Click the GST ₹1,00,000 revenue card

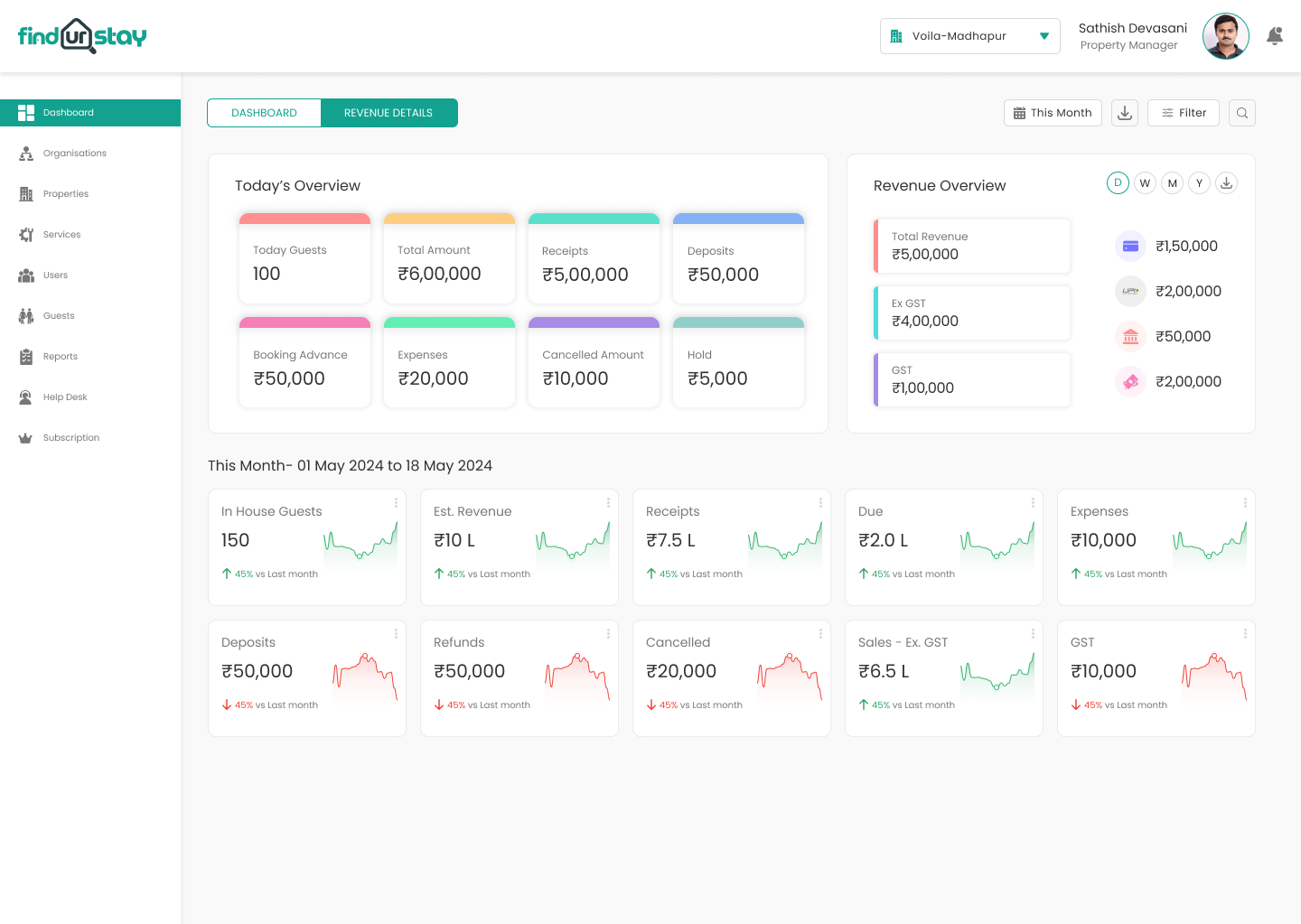(972, 379)
